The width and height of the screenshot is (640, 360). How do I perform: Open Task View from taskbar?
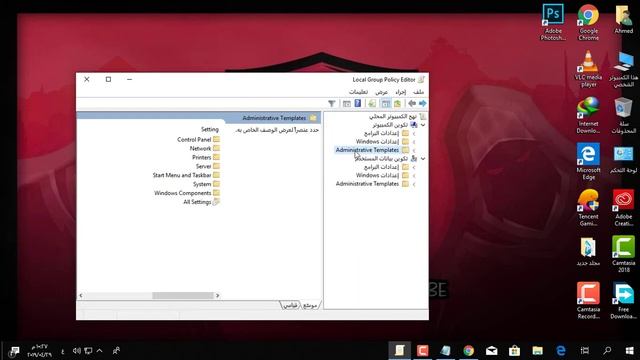pyautogui.click(x=584, y=351)
